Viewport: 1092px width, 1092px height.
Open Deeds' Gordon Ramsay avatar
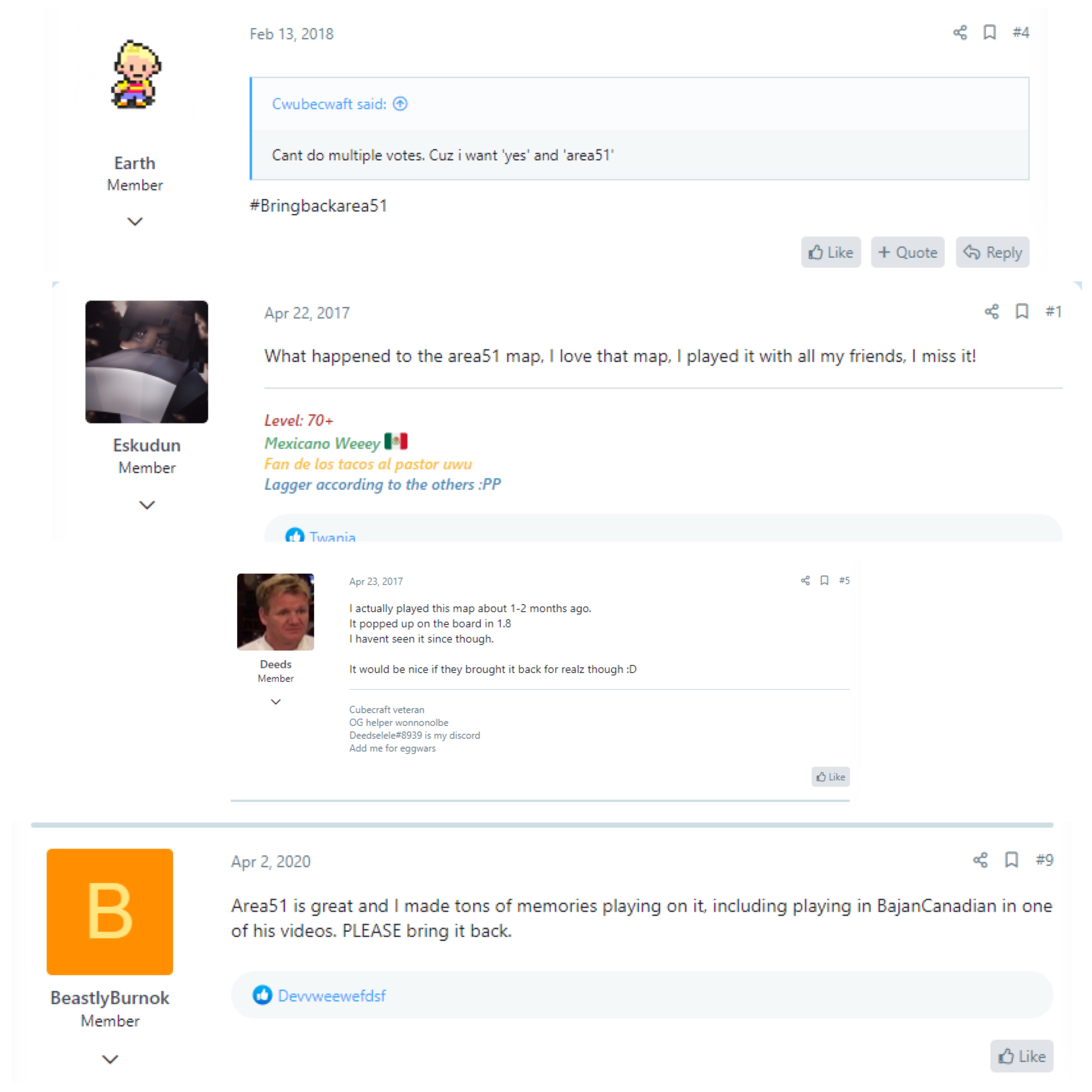click(275, 612)
